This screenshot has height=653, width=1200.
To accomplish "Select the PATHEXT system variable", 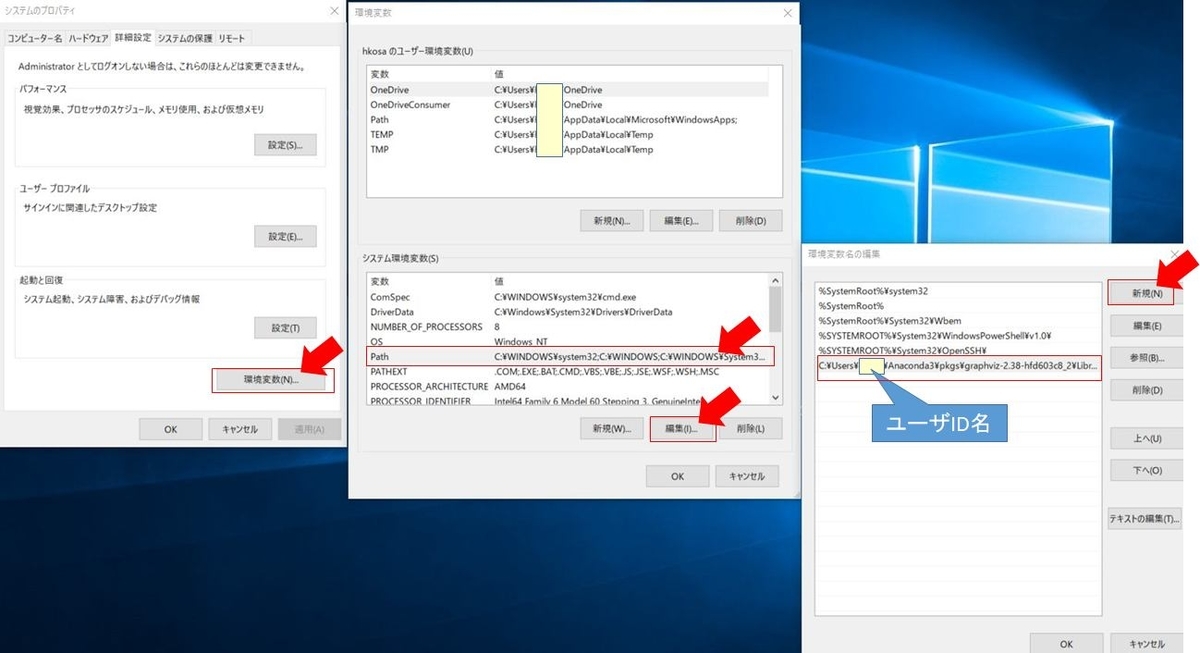I will [567, 371].
